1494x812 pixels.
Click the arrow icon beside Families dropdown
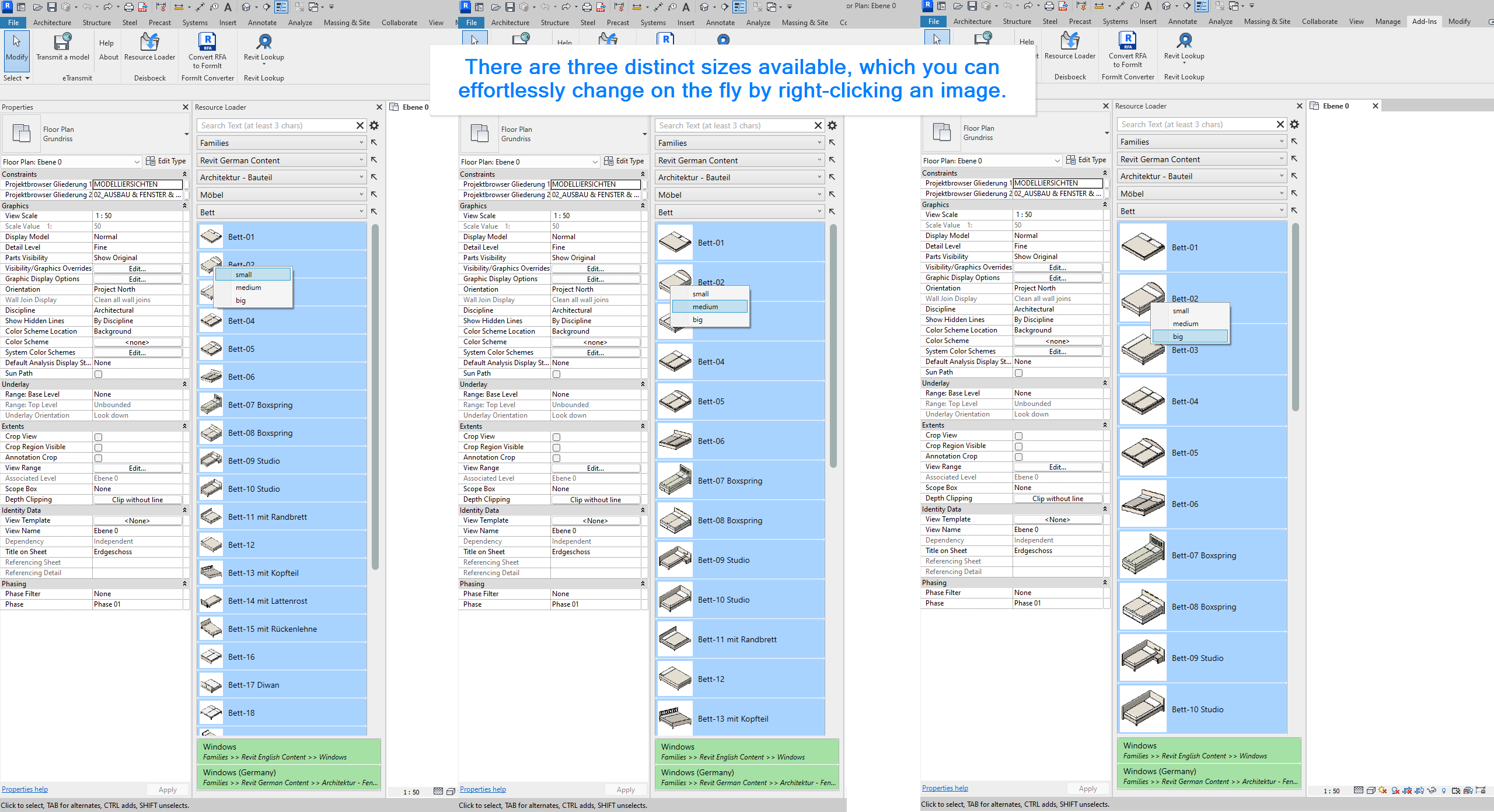pyautogui.click(x=374, y=143)
